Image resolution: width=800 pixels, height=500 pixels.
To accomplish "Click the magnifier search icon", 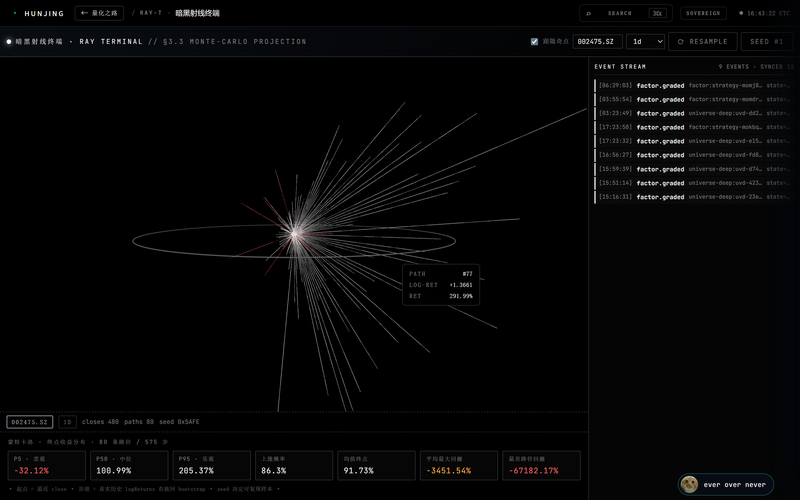I will [x=589, y=13].
